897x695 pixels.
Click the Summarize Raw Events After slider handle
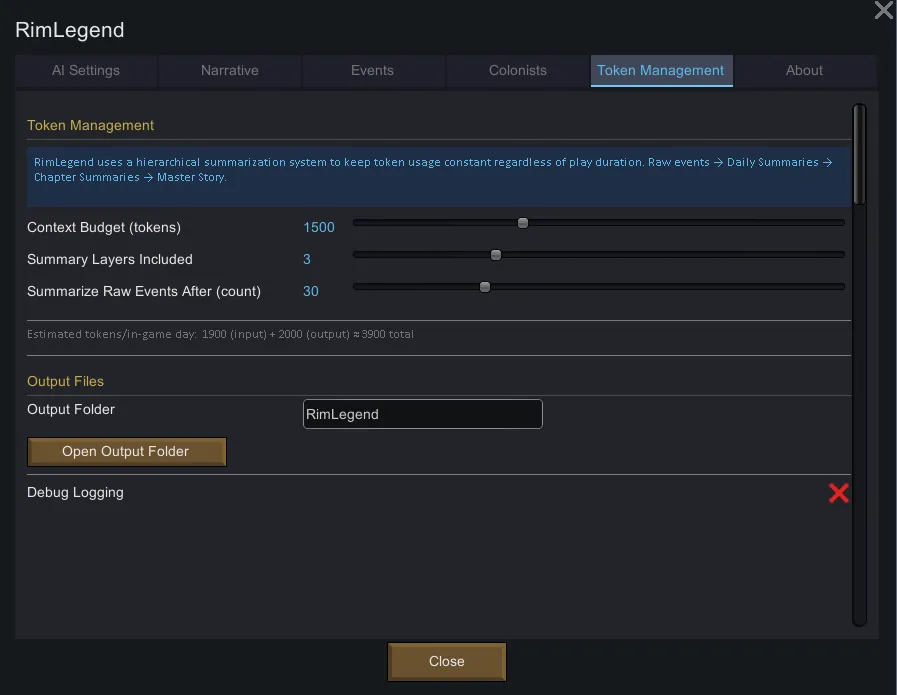pyautogui.click(x=485, y=287)
